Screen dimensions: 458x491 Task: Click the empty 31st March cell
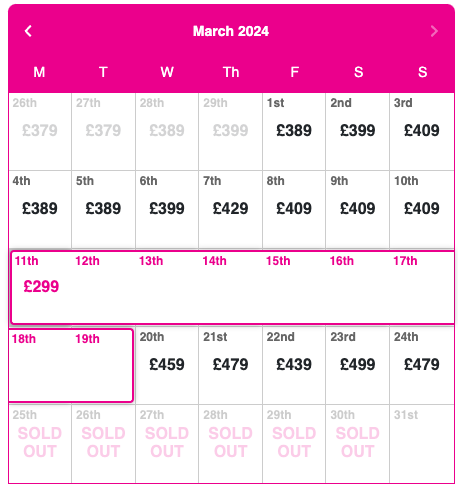(x=422, y=444)
